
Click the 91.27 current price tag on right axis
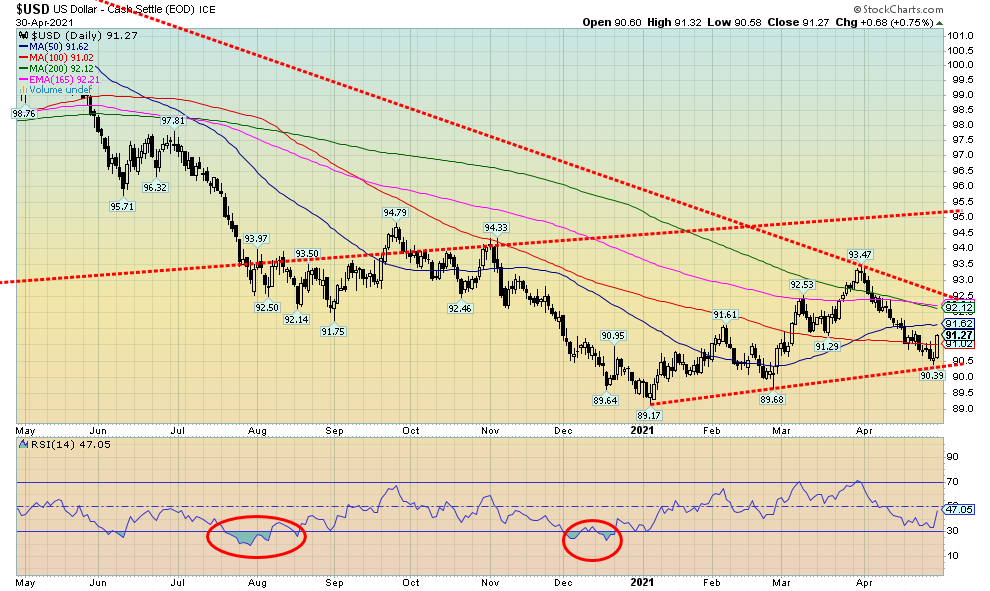tap(961, 335)
